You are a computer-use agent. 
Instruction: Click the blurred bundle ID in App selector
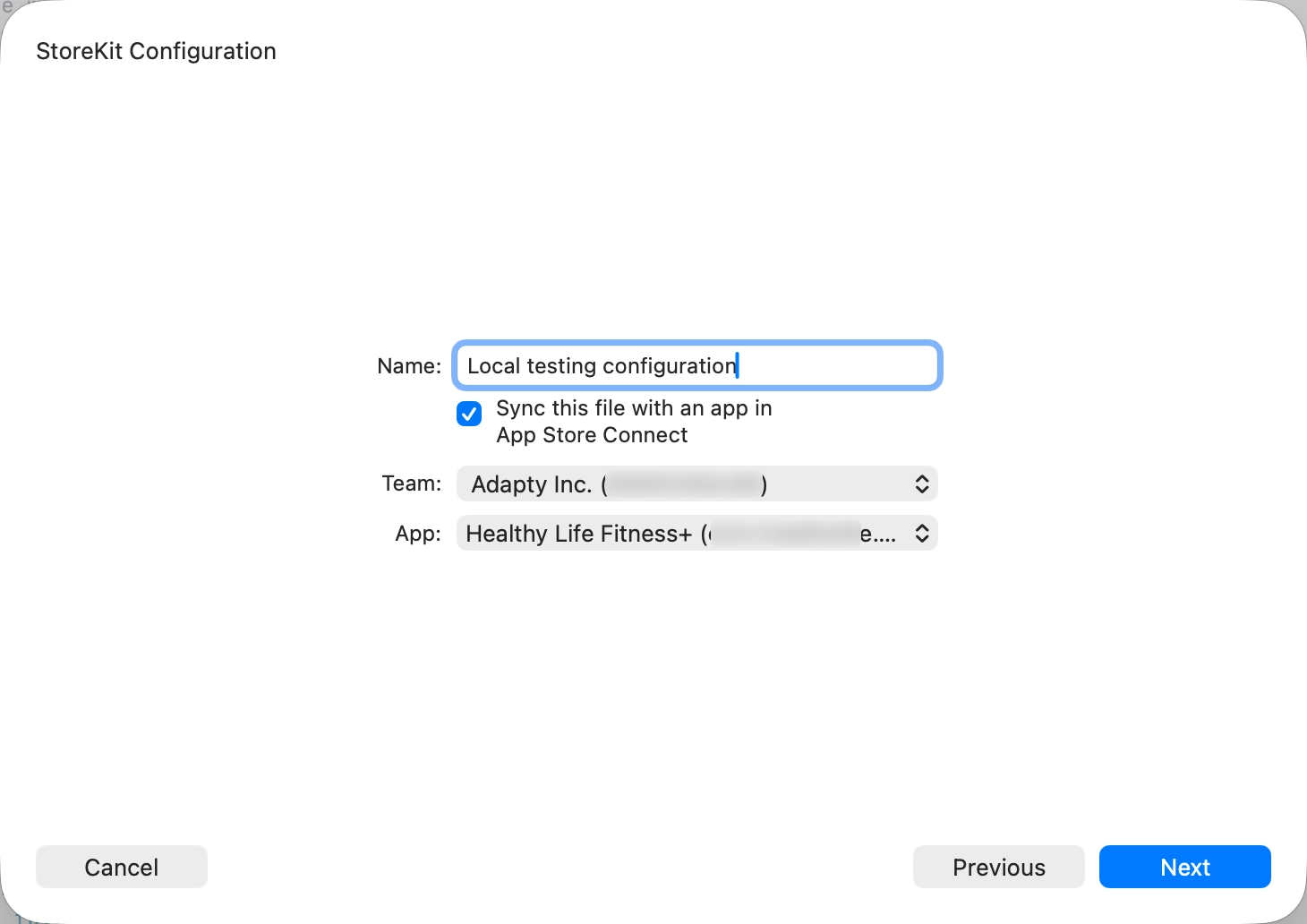point(784,534)
